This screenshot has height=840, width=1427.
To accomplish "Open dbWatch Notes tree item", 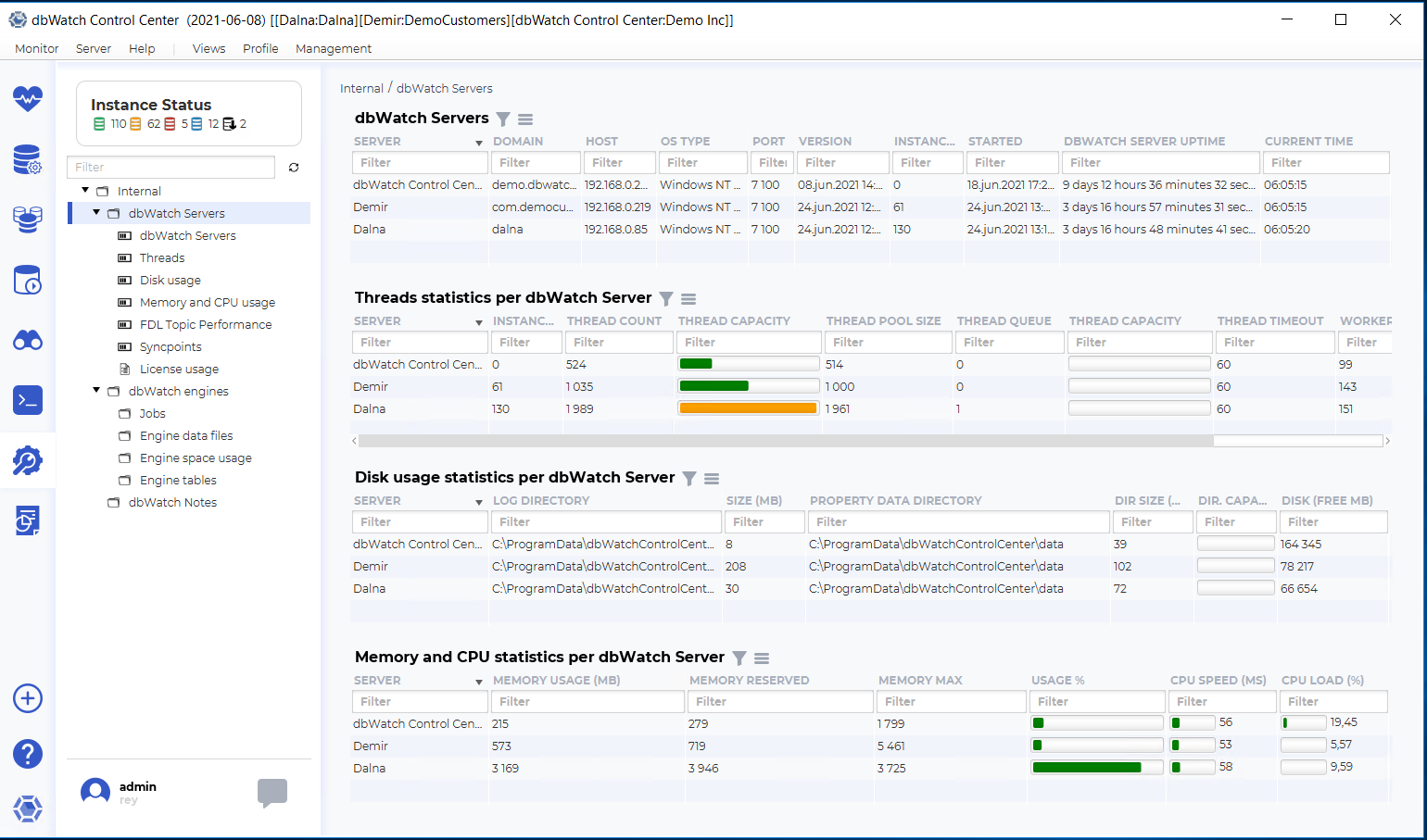I will click(x=172, y=502).
